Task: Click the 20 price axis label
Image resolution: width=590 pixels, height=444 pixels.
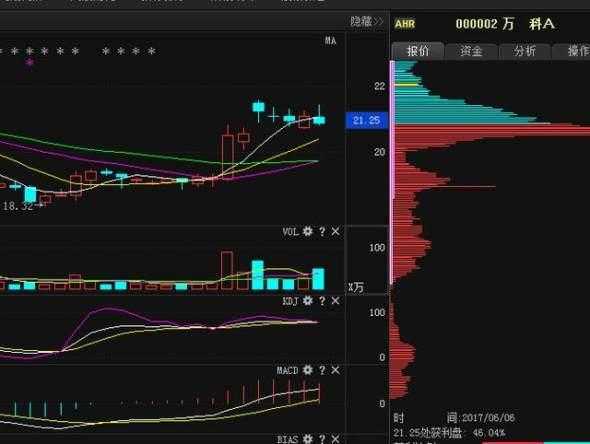Action: coord(380,152)
